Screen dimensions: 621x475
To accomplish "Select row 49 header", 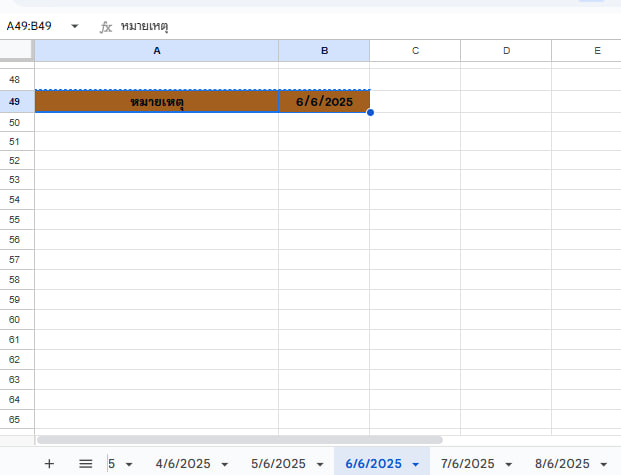I will 17,102.
